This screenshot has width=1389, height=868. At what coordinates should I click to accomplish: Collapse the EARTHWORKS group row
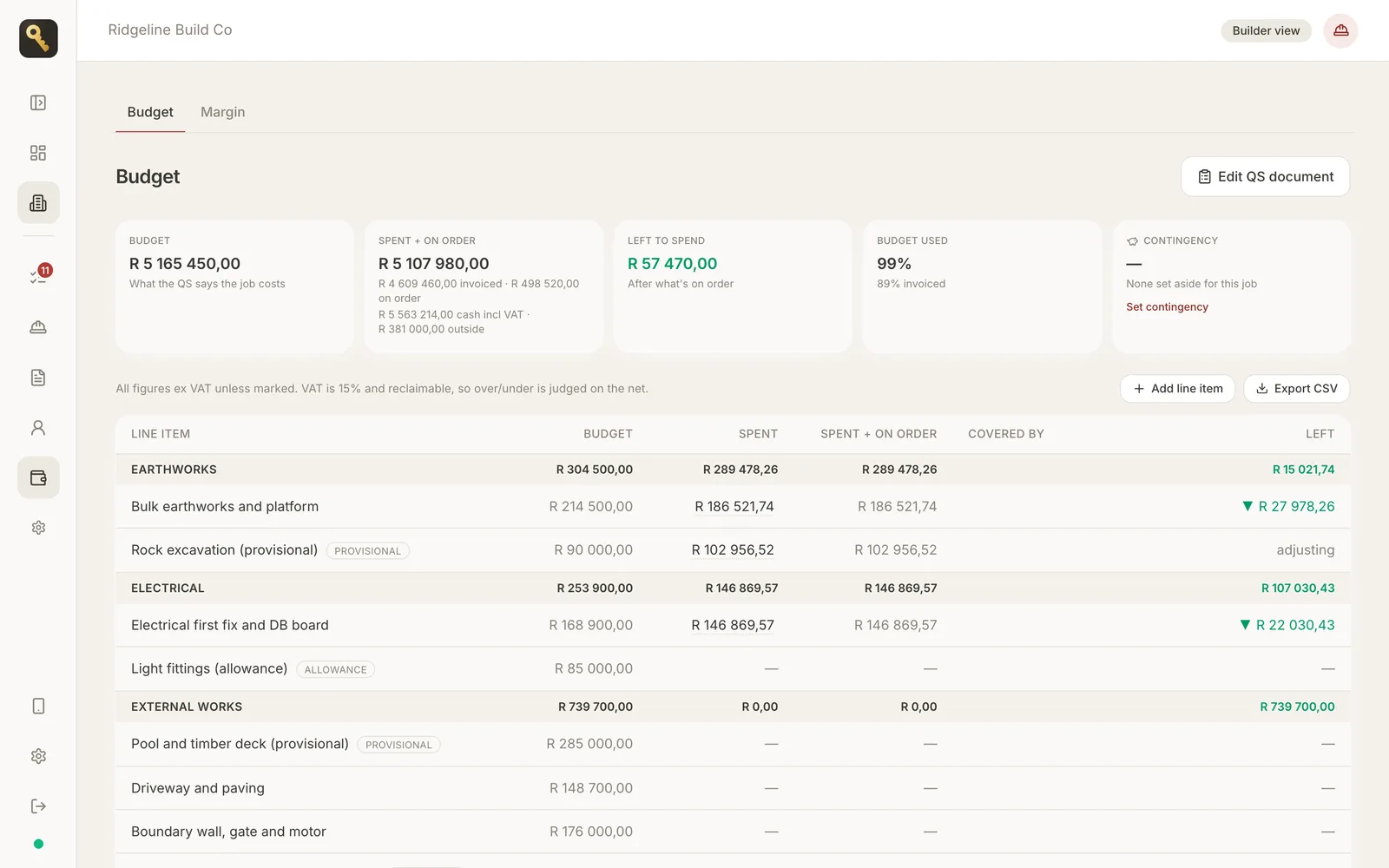tap(733, 470)
